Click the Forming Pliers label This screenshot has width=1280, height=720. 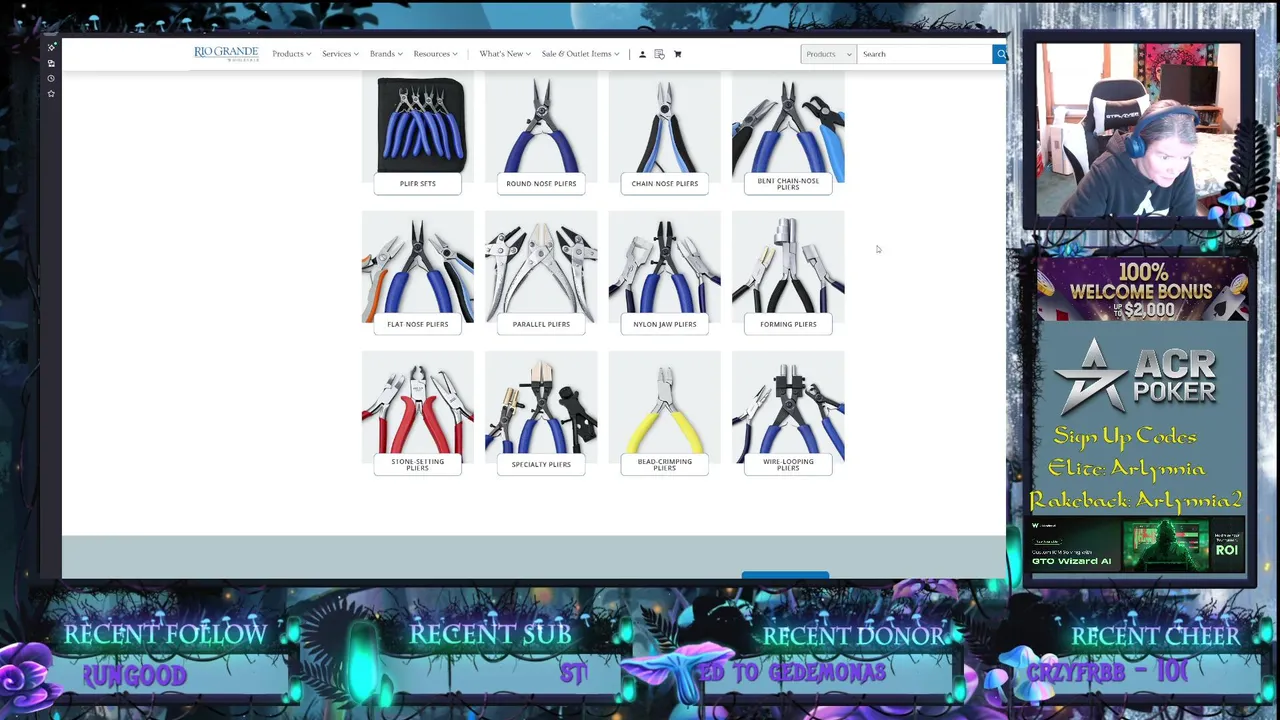click(x=788, y=324)
